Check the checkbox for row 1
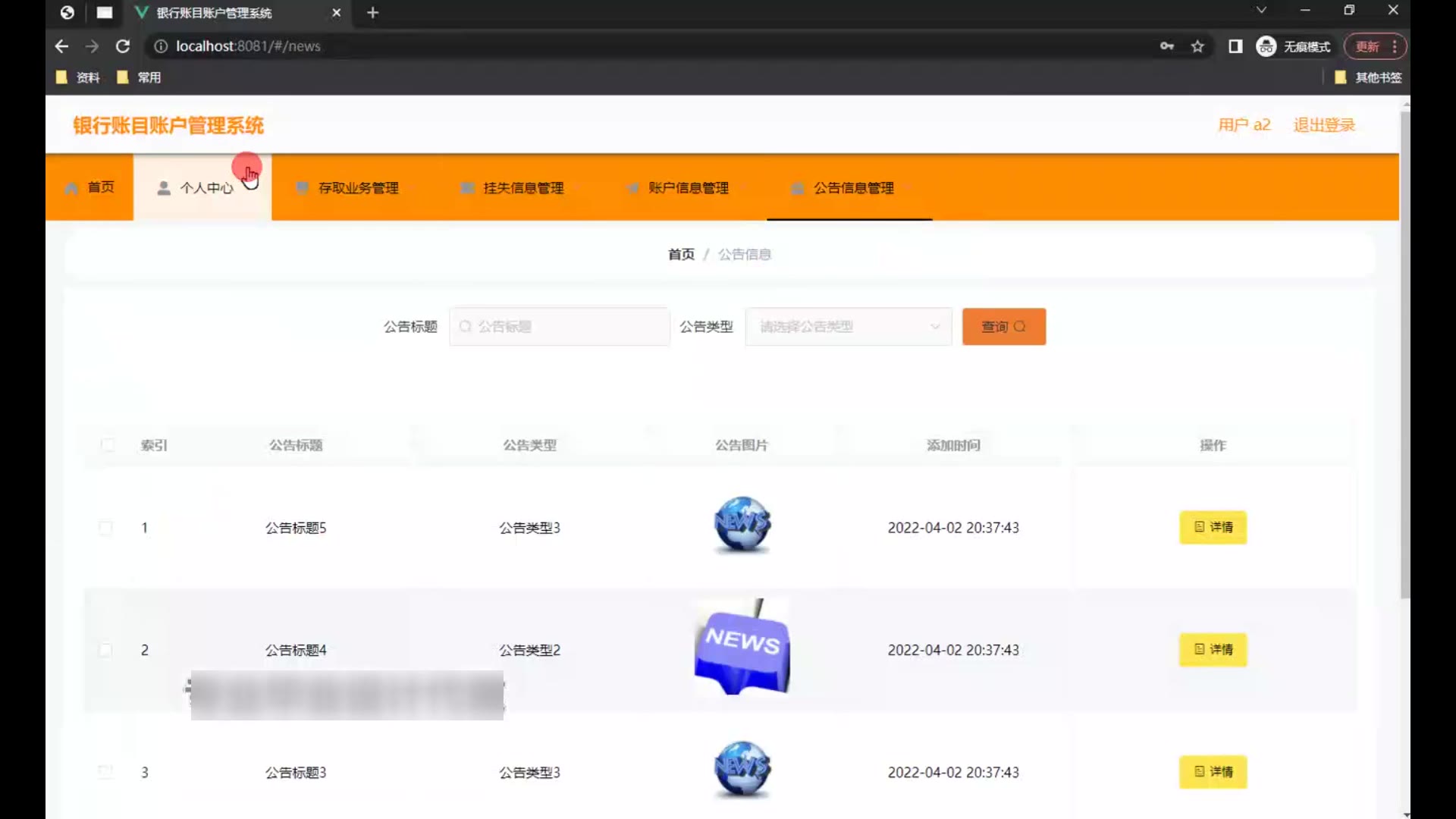This screenshot has width=1456, height=819. coord(105,528)
